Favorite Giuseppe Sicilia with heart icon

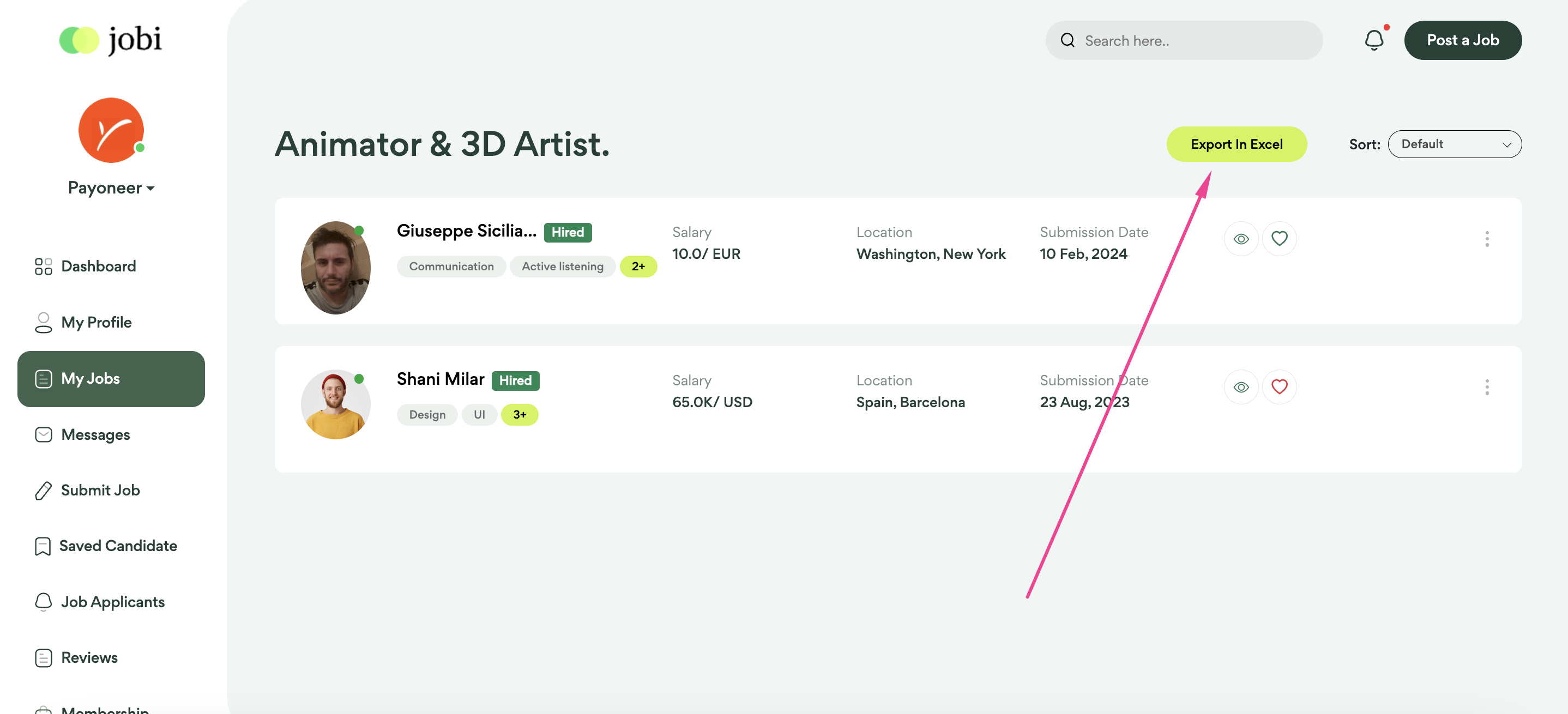point(1280,239)
